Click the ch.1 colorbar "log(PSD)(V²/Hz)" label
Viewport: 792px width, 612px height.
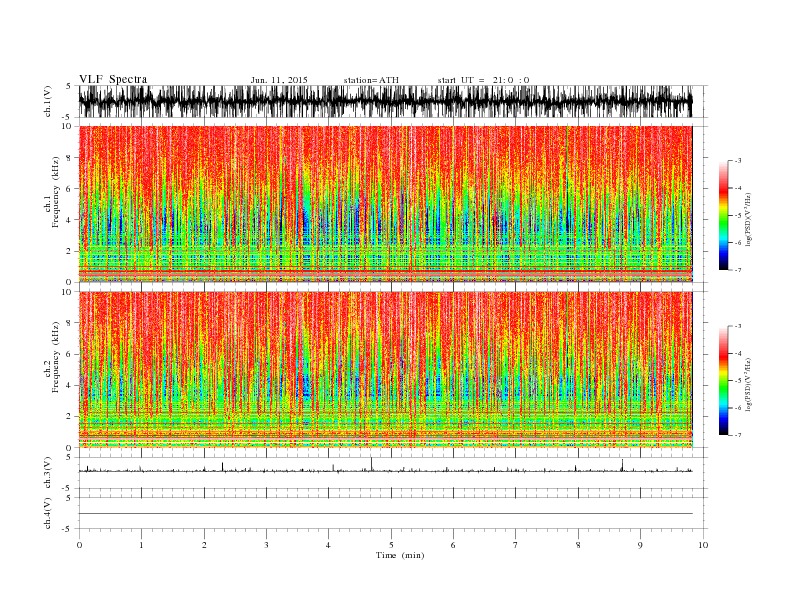tap(749, 219)
